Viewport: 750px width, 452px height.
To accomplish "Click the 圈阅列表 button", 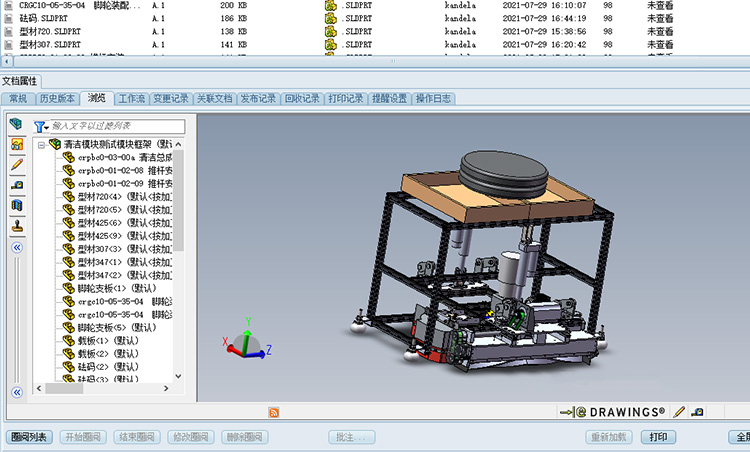I will point(29,437).
